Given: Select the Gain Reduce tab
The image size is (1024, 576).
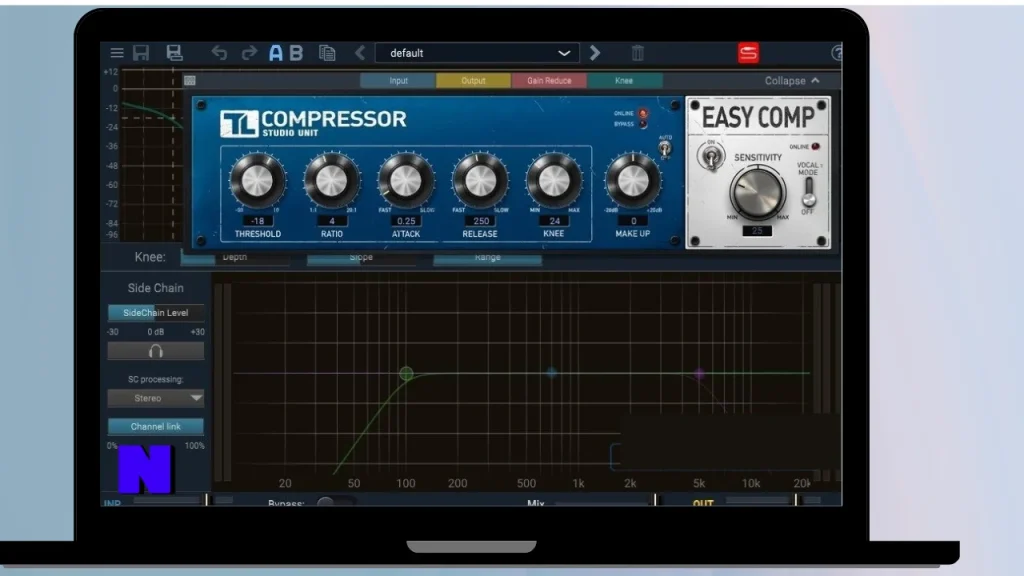Looking at the screenshot, I should pos(549,80).
